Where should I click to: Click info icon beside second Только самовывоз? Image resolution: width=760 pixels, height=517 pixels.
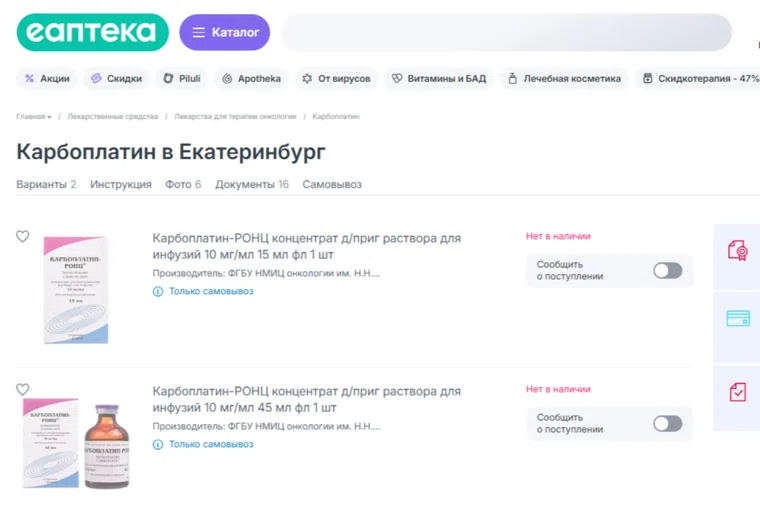158,445
